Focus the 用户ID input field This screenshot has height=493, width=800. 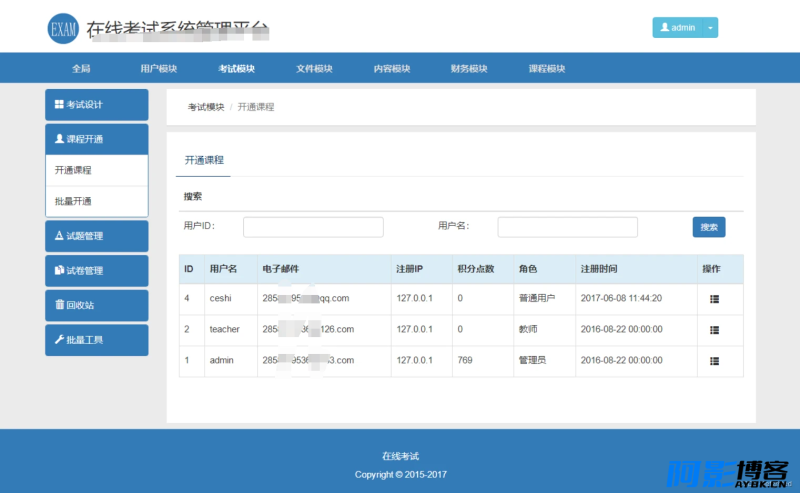tap(313, 227)
